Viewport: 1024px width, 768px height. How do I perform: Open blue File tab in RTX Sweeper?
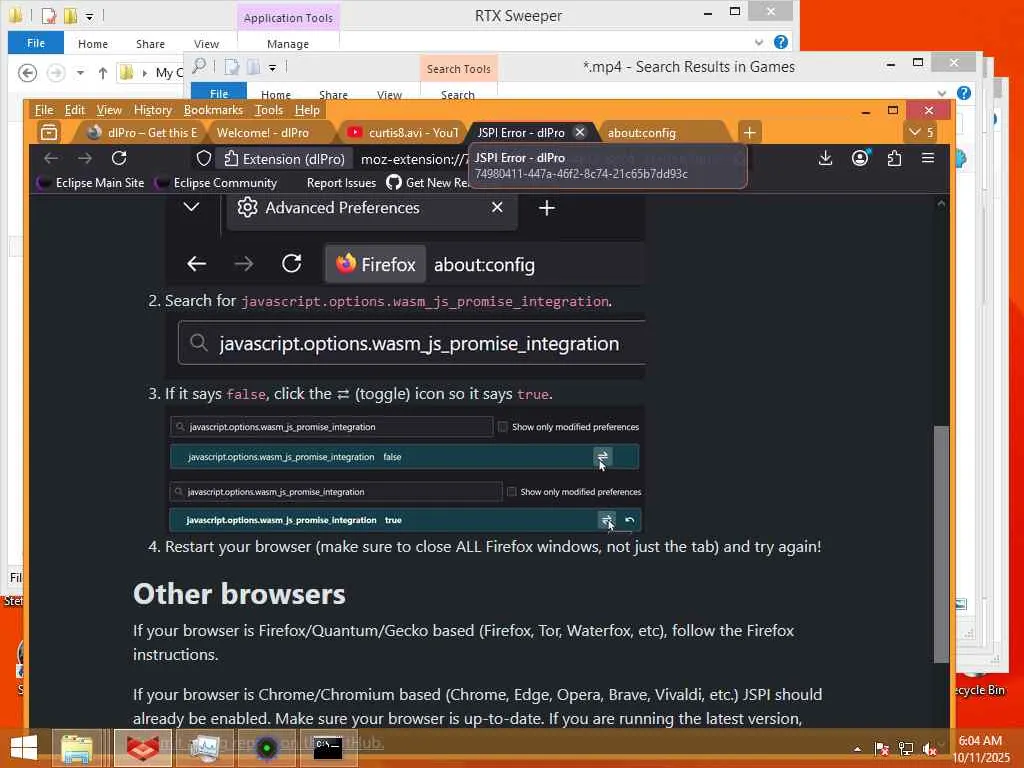point(36,42)
